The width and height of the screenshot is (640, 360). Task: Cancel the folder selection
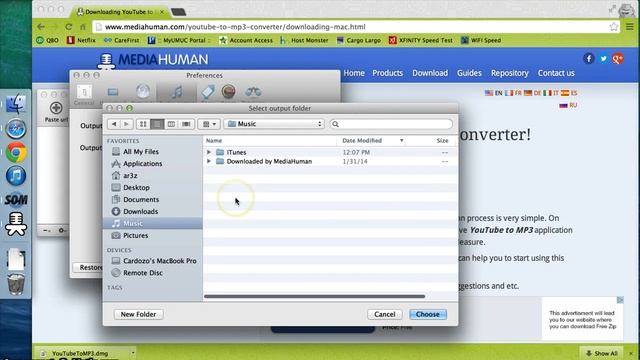point(384,314)
